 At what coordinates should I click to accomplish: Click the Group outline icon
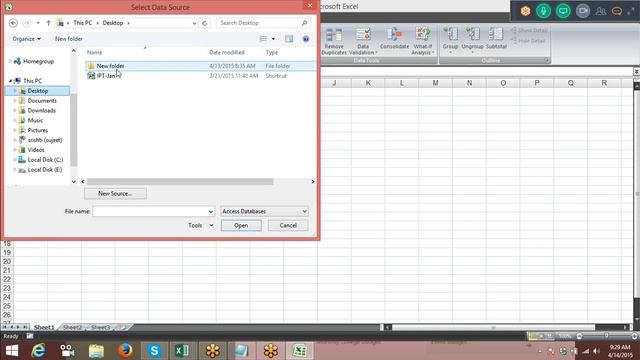click(x=451, y=40)
